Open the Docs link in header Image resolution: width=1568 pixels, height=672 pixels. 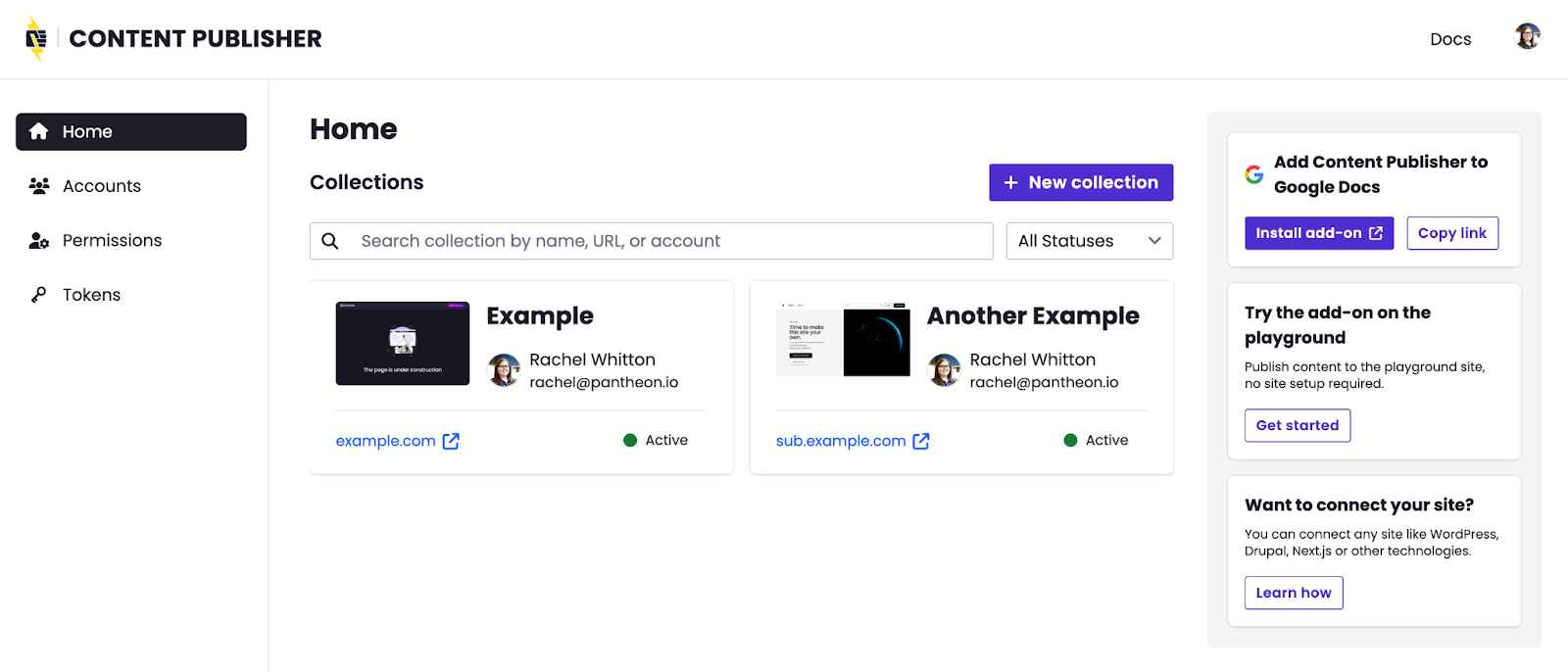(1450, 39)
